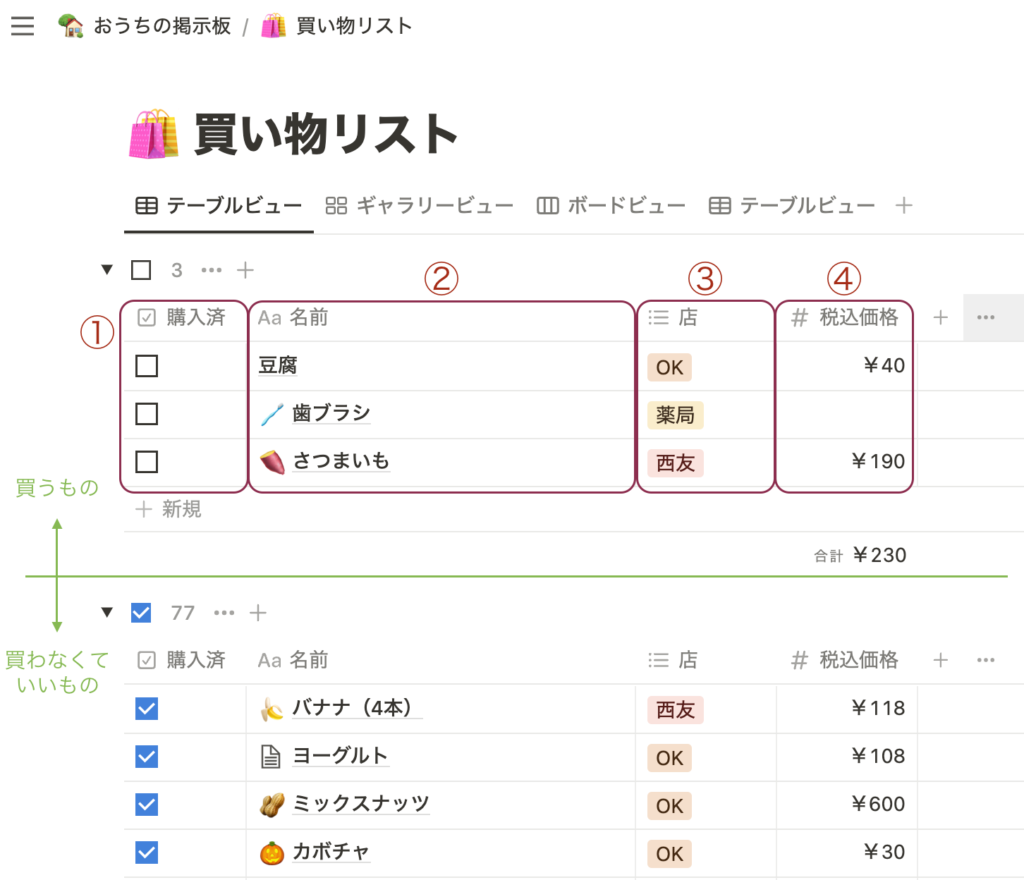Click the 新規 add row button
Viewport: 1024px width, 880px height.
[169, 510]
